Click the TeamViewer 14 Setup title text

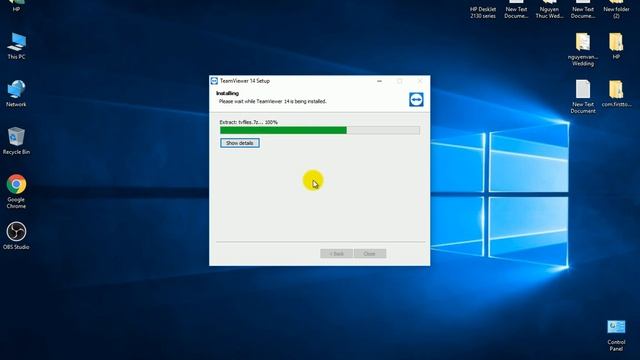pos(245,81)
